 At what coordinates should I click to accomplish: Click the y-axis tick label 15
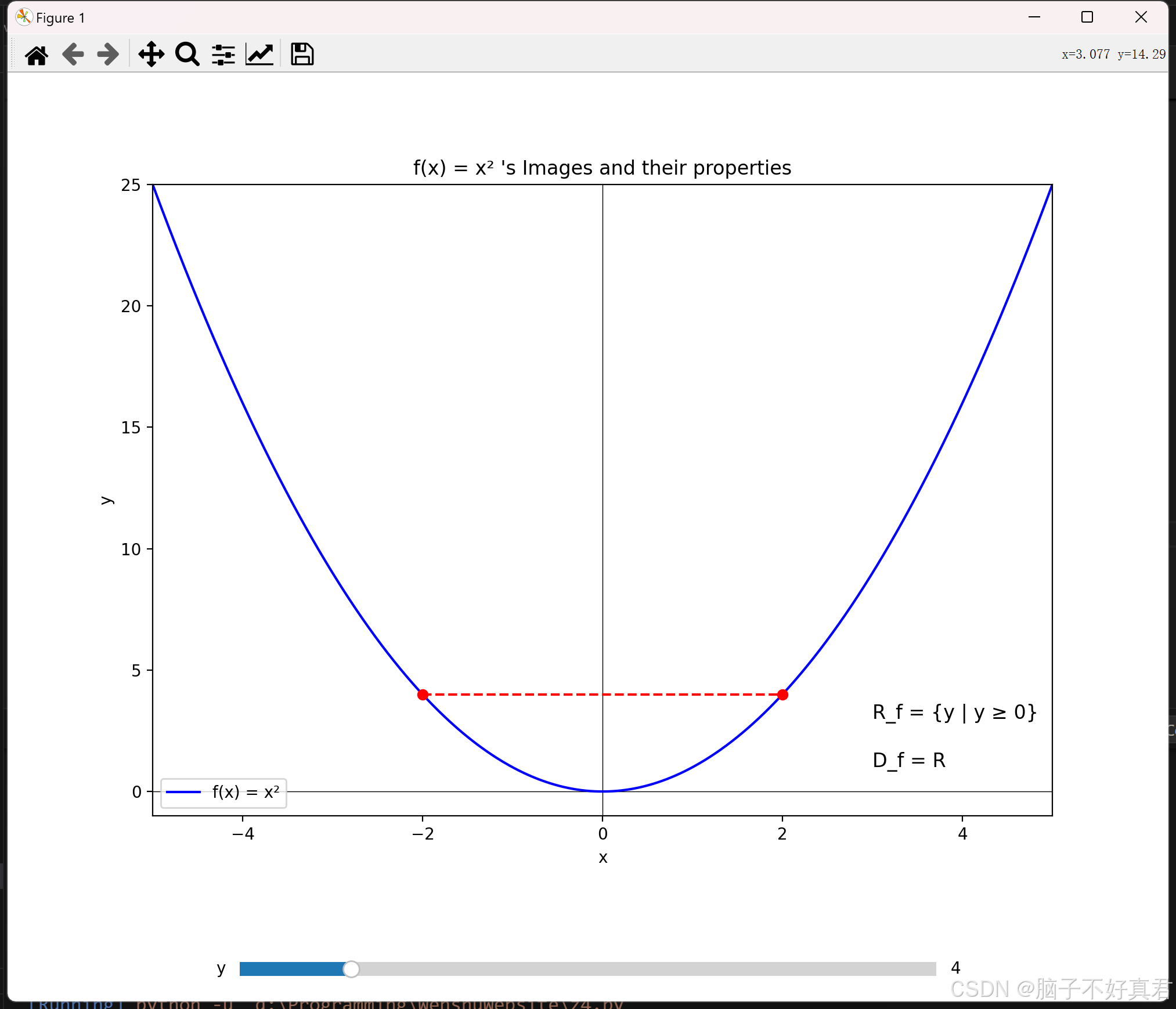click(x=131, y=428)
